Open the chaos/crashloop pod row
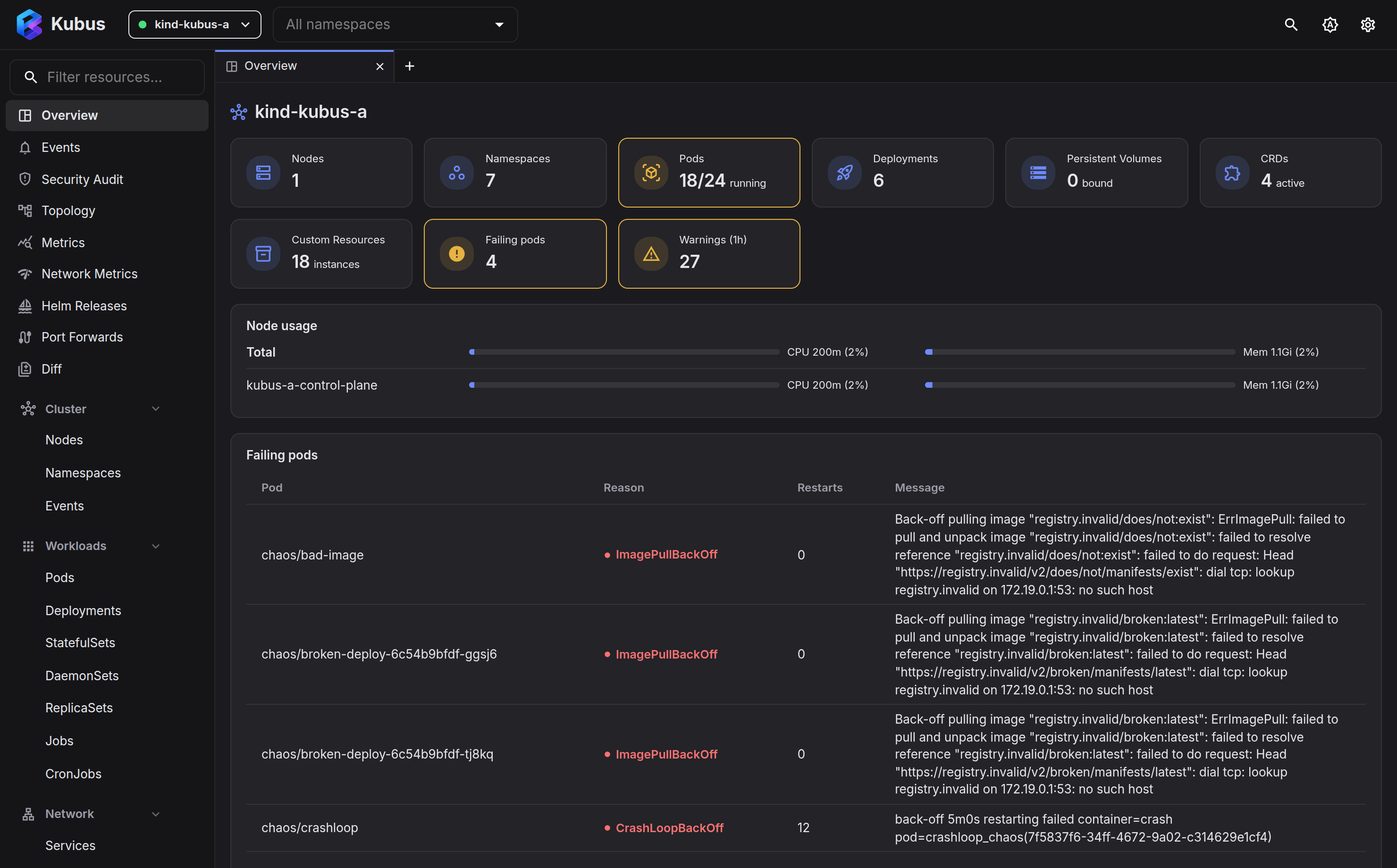 806,828
